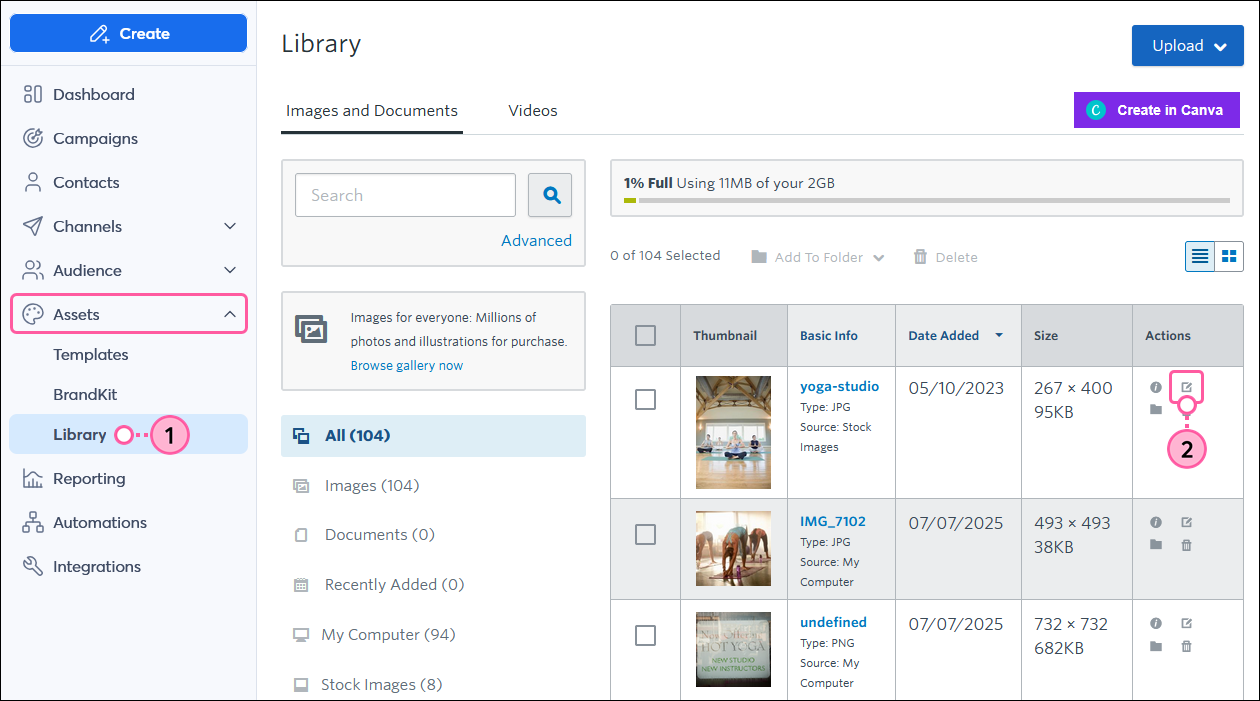Open Automations from the sidebar
This screenshot has height=701, width=1260.
pyautogui.click(x=100, y=522)
